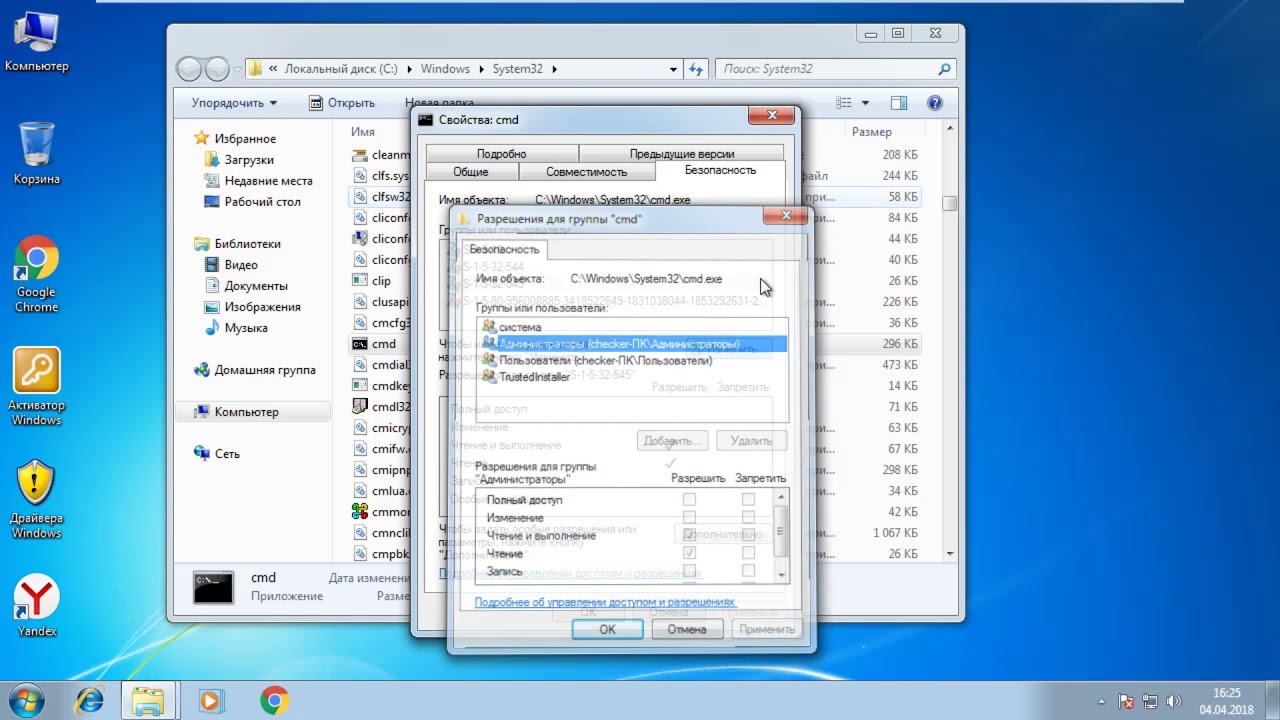Switch to the Подробно tab

tap(501, 154)
